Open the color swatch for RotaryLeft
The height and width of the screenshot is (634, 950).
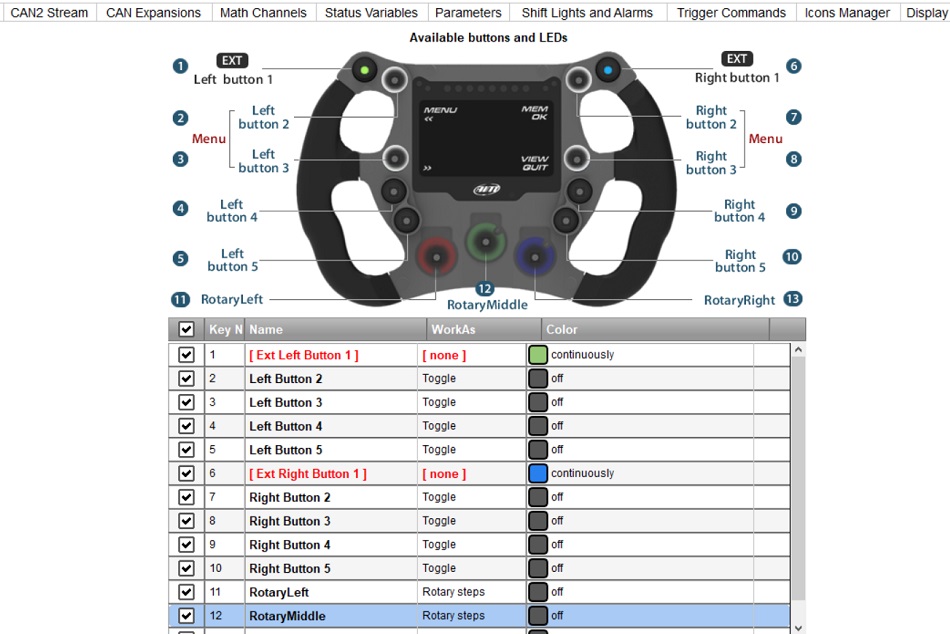[538, 592]
